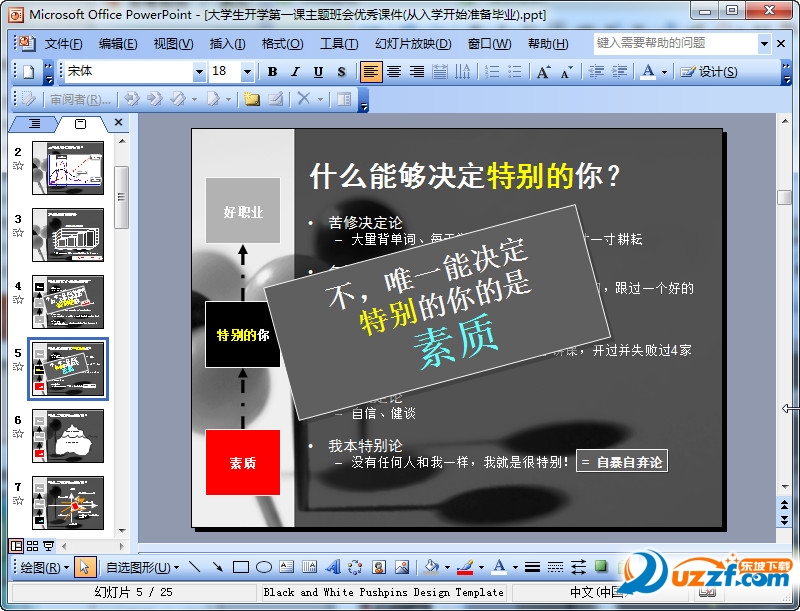Screen dimensions: 800x611
Task: Open the 工具(T) menu
Action: [x=339, y=44]
